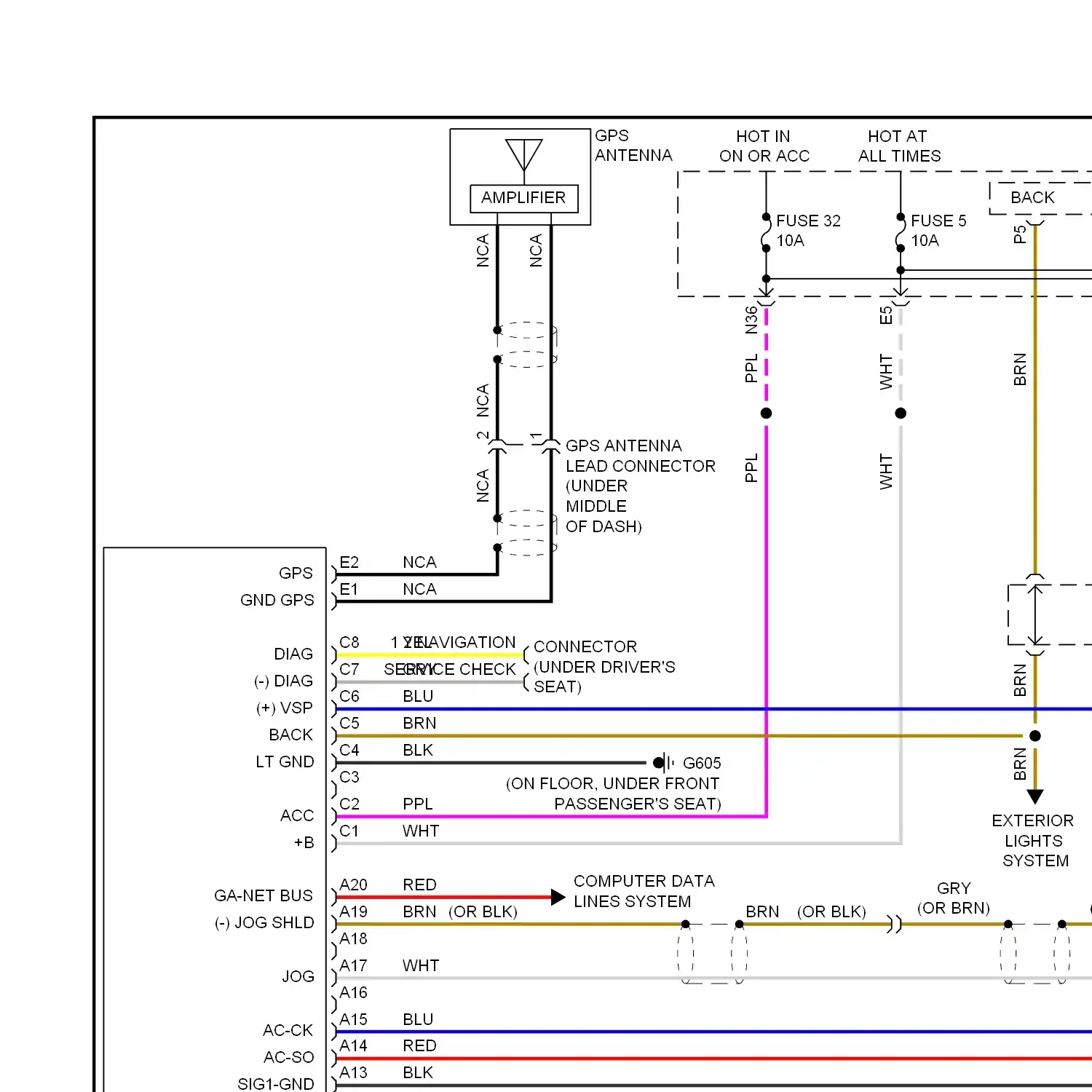Click connector label E5
The height and width of the screenshot is (1092, 1092).
[886, 315]
